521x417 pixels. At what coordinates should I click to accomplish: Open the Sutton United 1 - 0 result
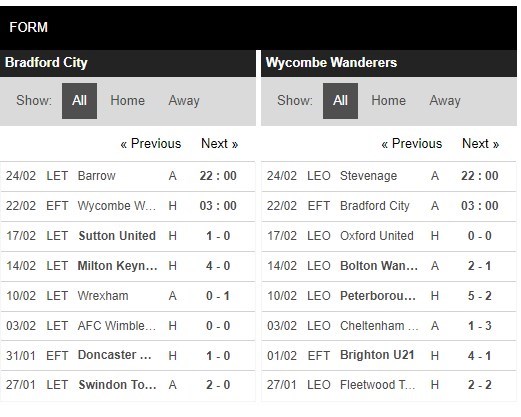tap(128, 236)
